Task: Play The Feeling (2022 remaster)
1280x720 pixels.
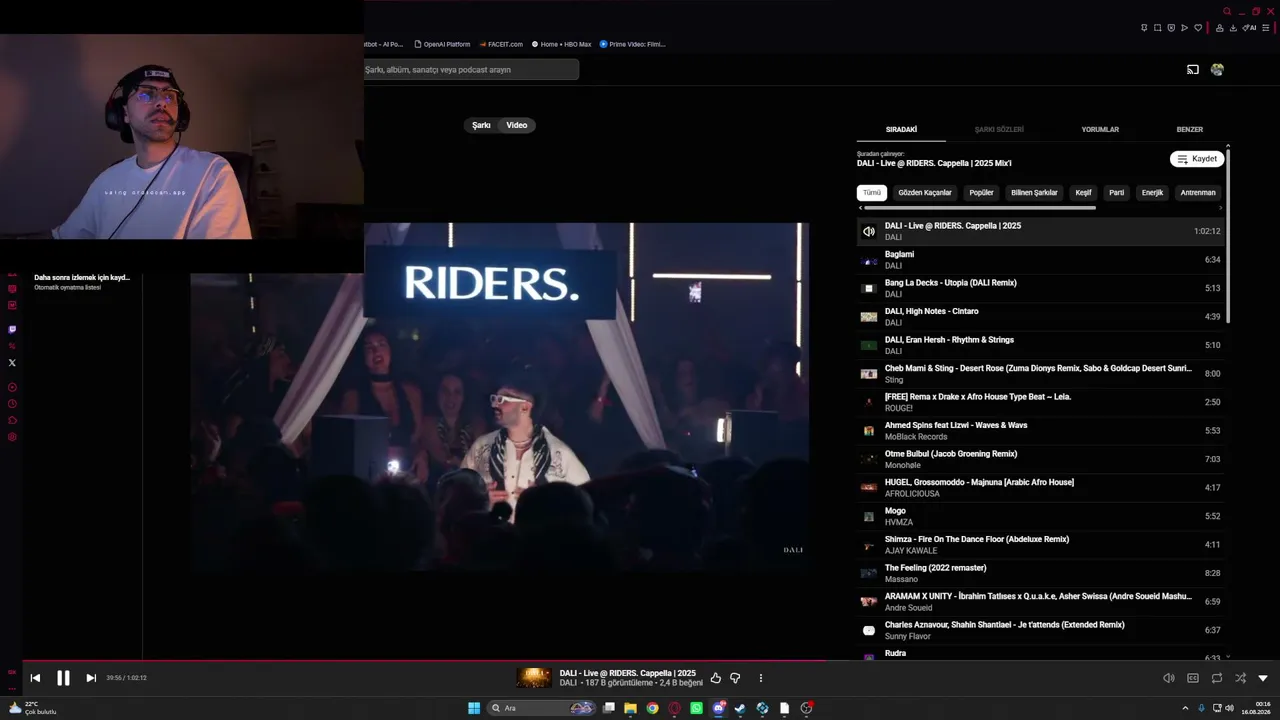Action: click(x=1041, y=573)
